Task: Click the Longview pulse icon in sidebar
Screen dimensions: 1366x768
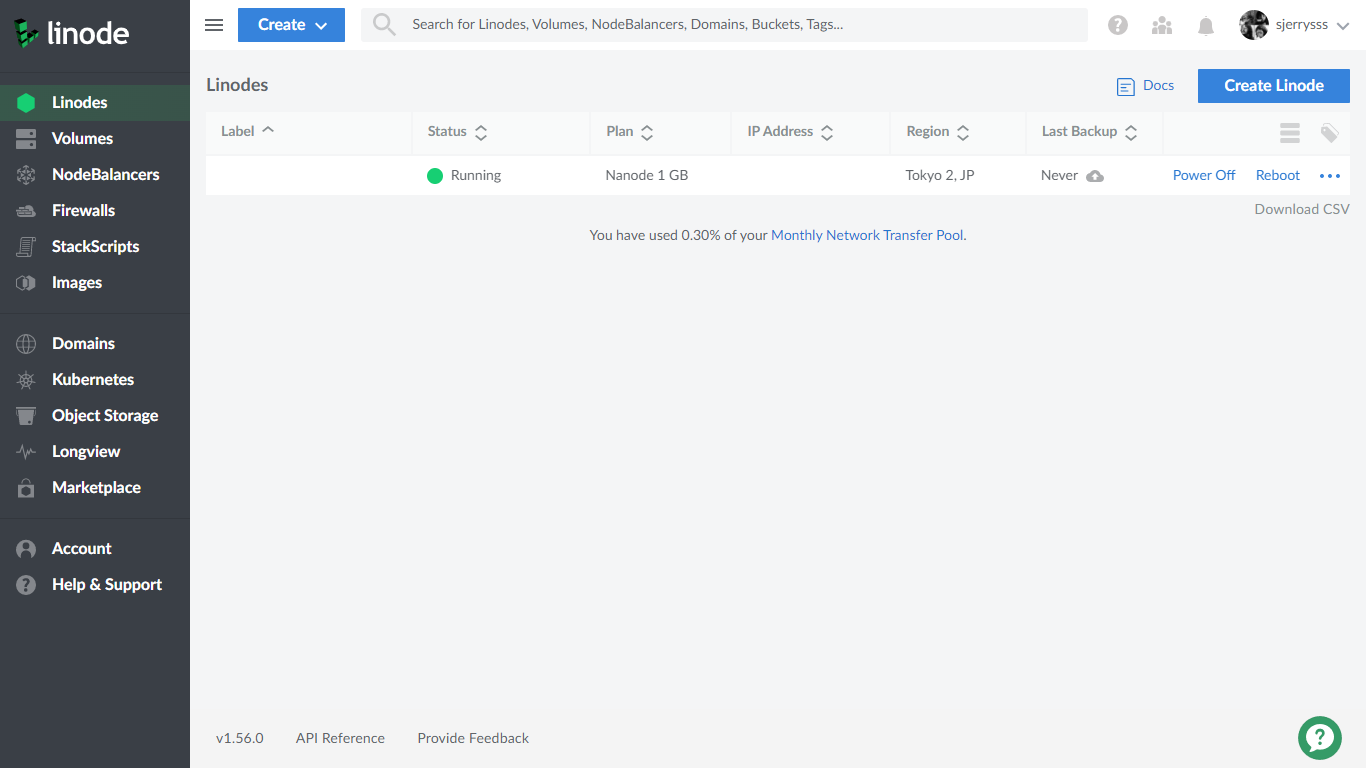Action: point(26,452)
